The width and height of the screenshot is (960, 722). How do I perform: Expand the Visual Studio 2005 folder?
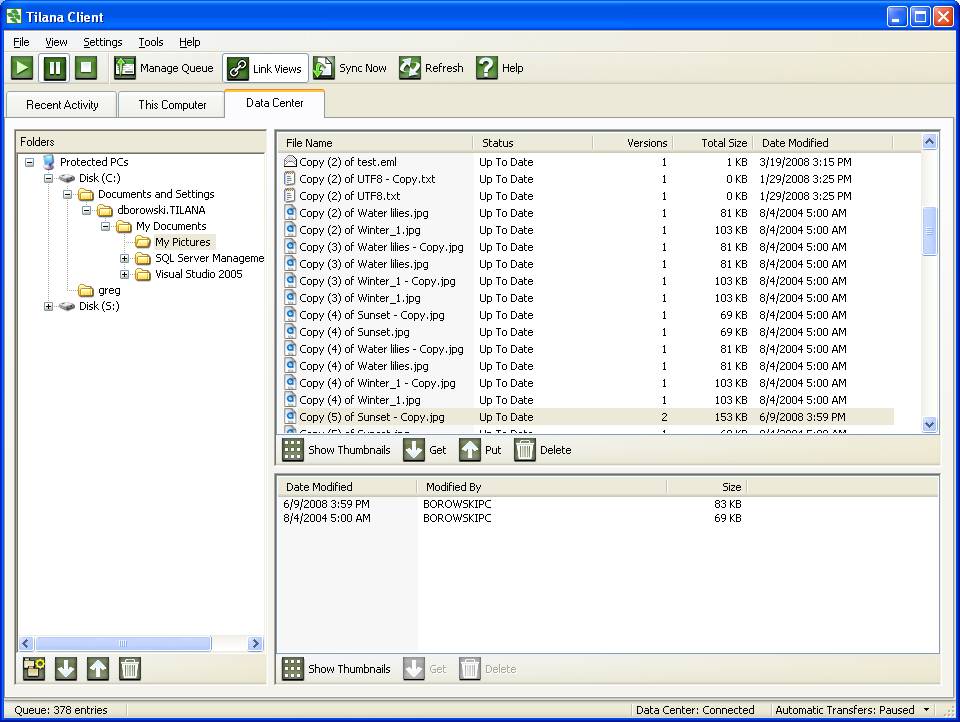(125, 274)
